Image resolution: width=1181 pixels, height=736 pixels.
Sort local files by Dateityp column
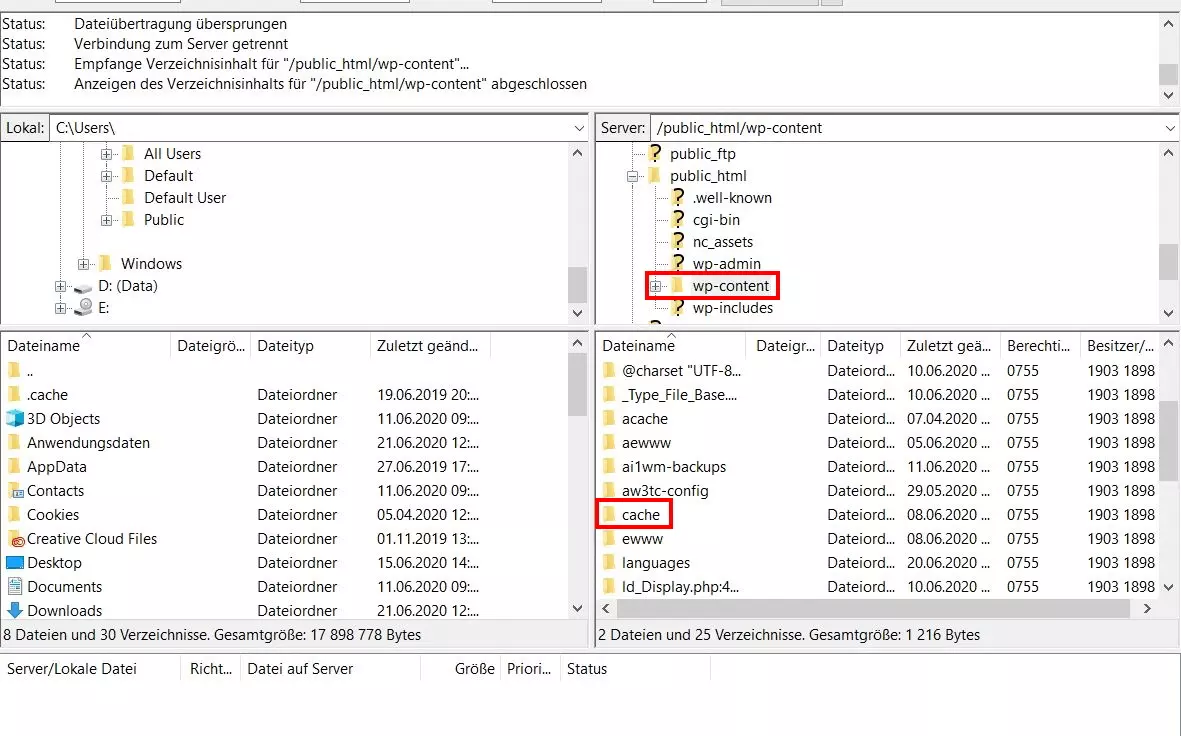pyautogui.click(x=310, y=346)
